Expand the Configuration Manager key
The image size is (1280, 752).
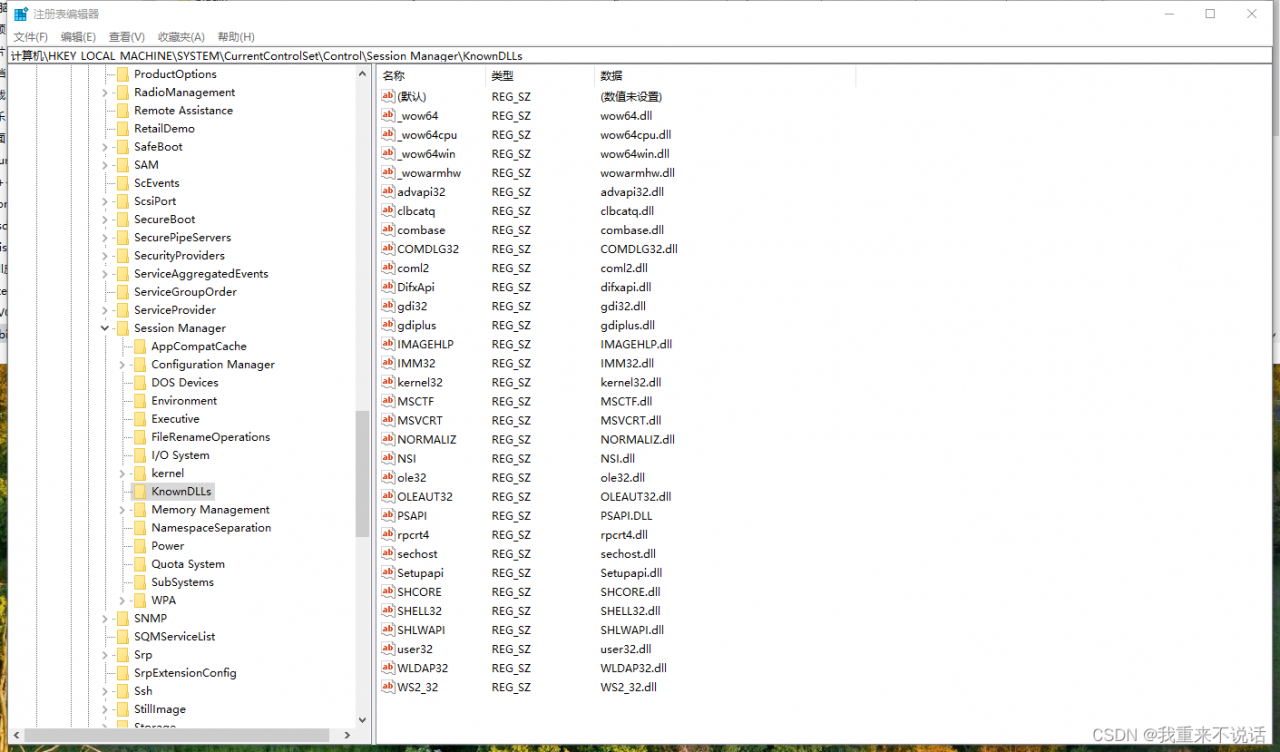click(122, 365)
